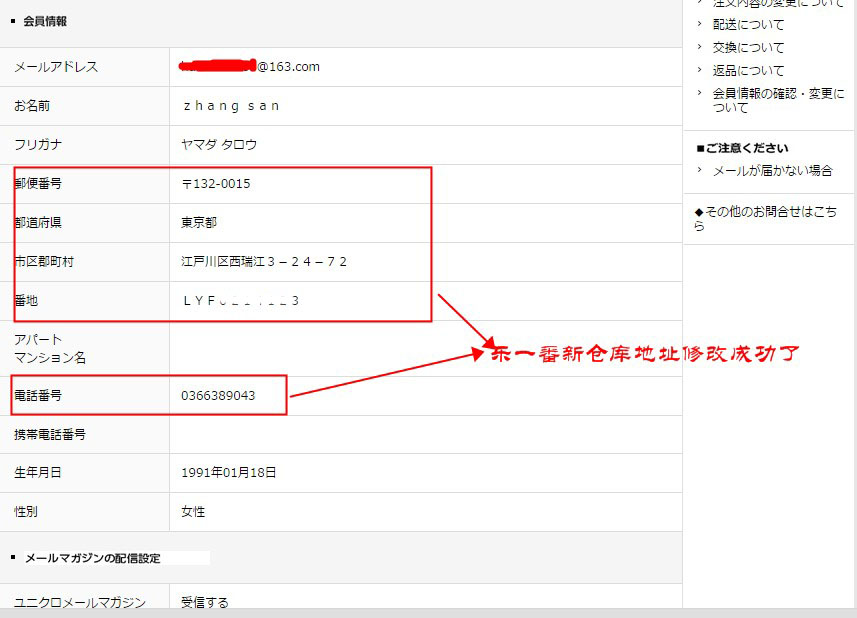The height and width of the screenshot is (618, 857).
Task: Click the gender value 女性
Action: pos(193,512)
